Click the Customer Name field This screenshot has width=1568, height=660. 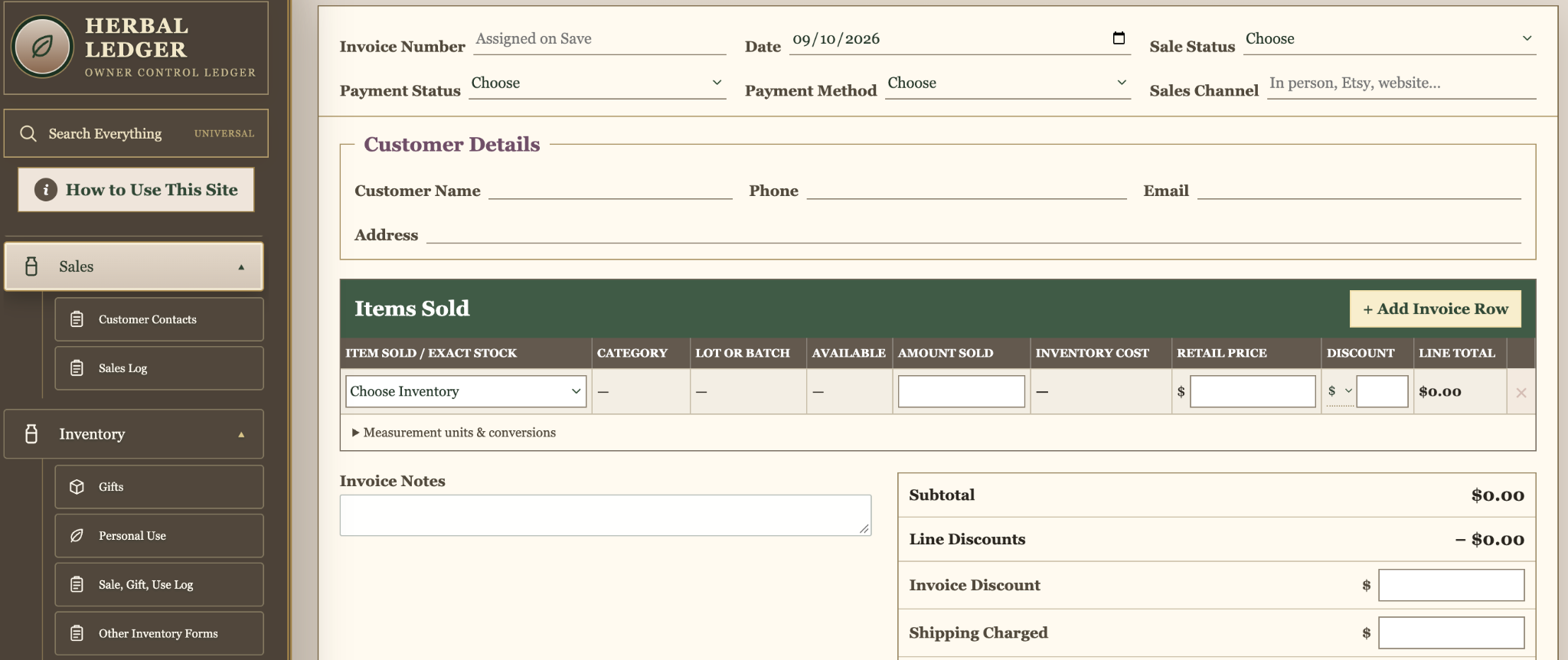point(610,187)
